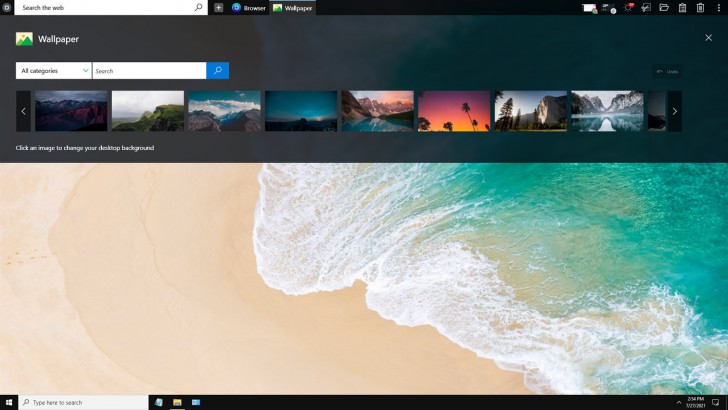Open the screenshot snipping scissors tool

coord(646,7)
